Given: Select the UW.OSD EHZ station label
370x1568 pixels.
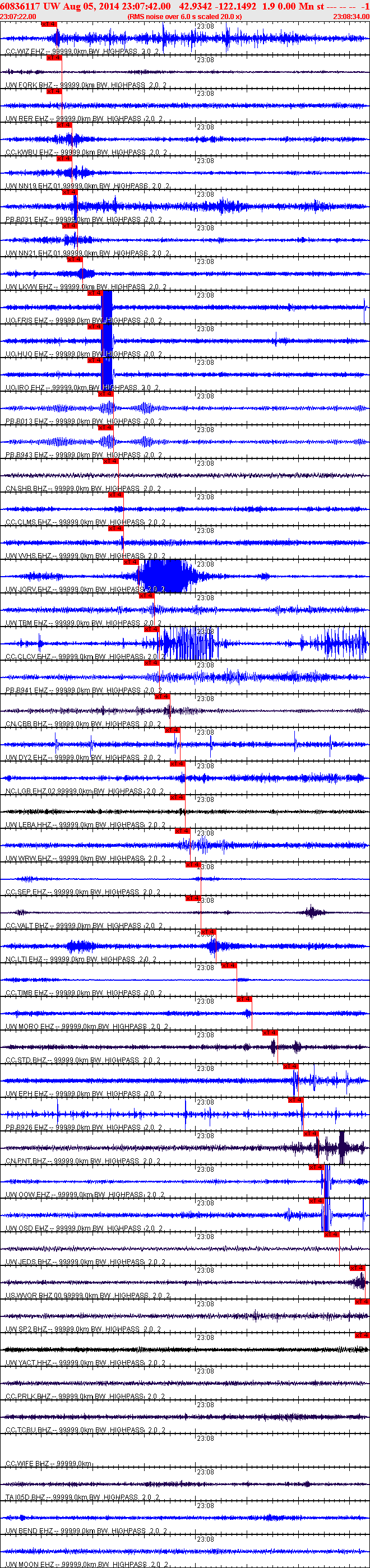Looking at the screenshot, I should (x=84, y=1228).
